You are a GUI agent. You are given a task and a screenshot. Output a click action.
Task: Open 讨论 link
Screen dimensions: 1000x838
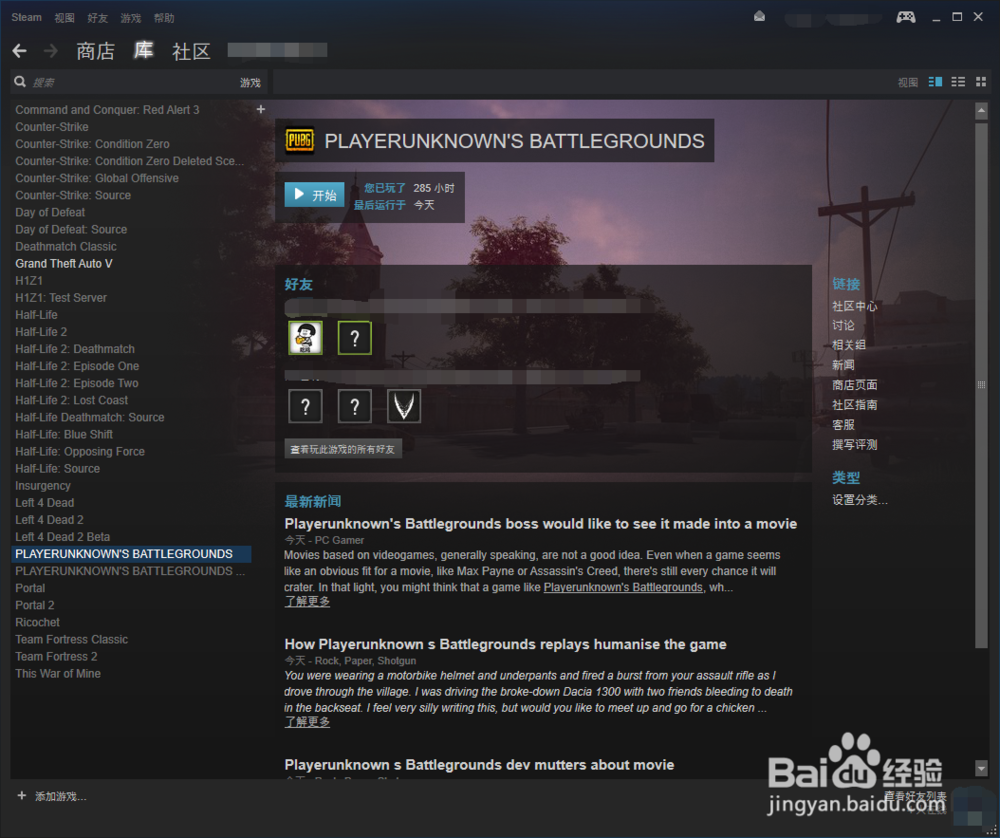pyautogui.click(x=843, y=325)
